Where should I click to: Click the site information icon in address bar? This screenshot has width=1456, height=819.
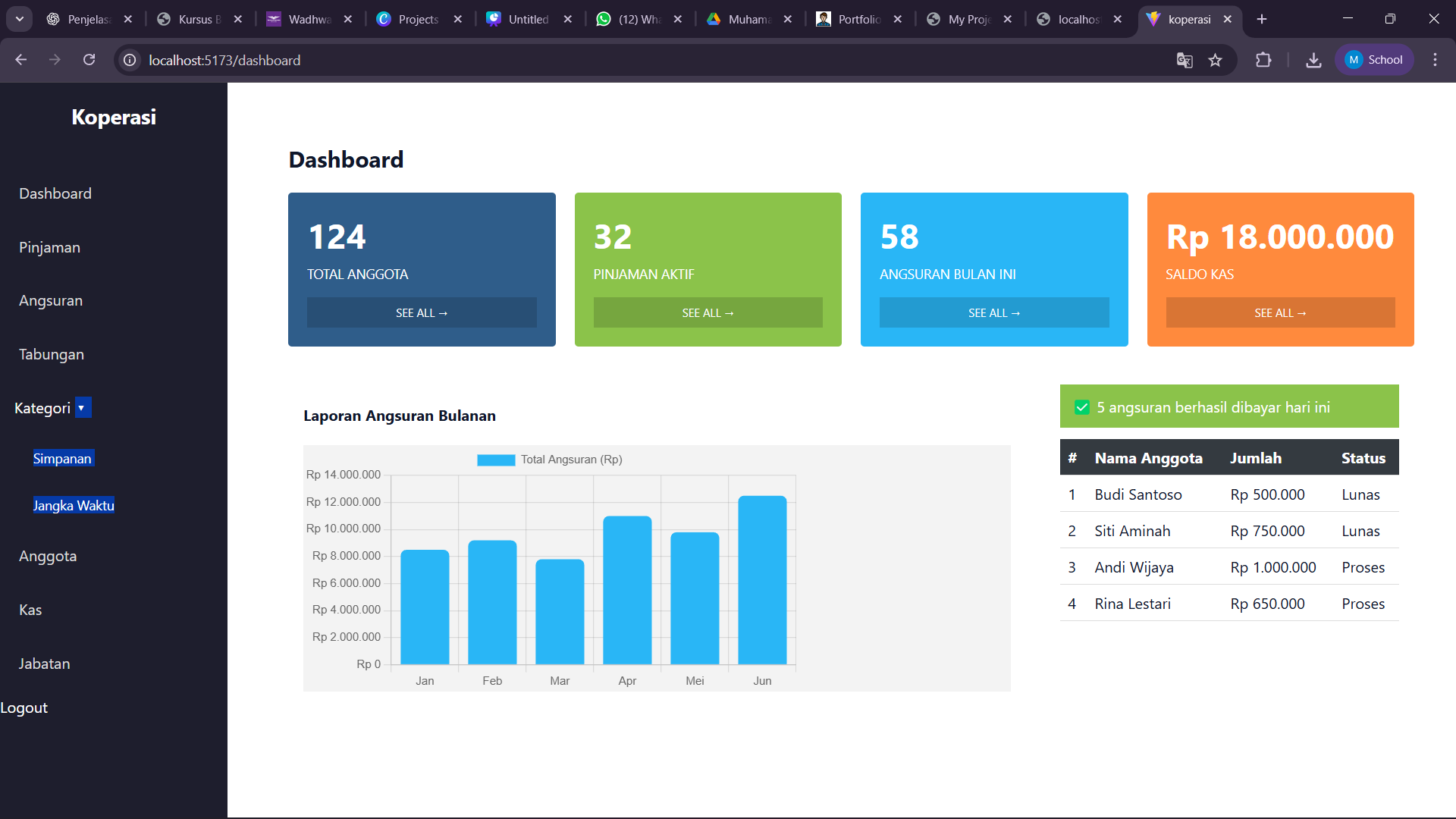[130, 60]
